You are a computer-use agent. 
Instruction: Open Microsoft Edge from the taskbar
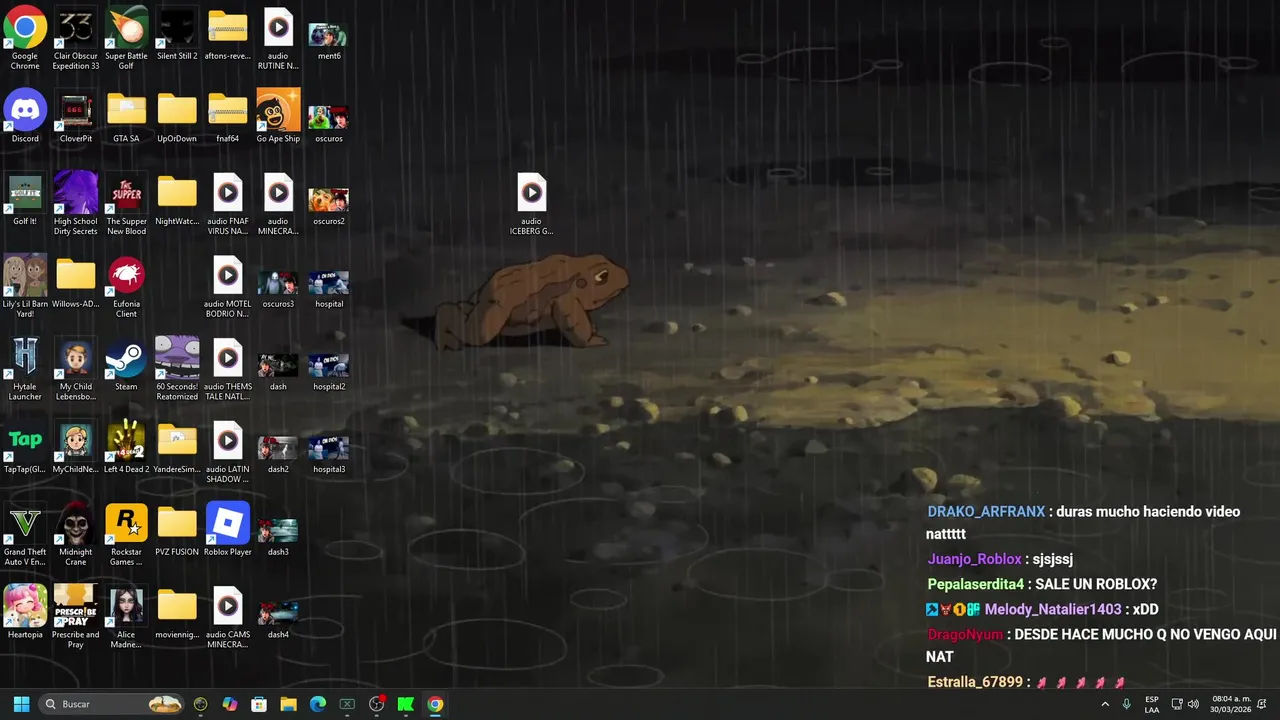pos(318,704)
